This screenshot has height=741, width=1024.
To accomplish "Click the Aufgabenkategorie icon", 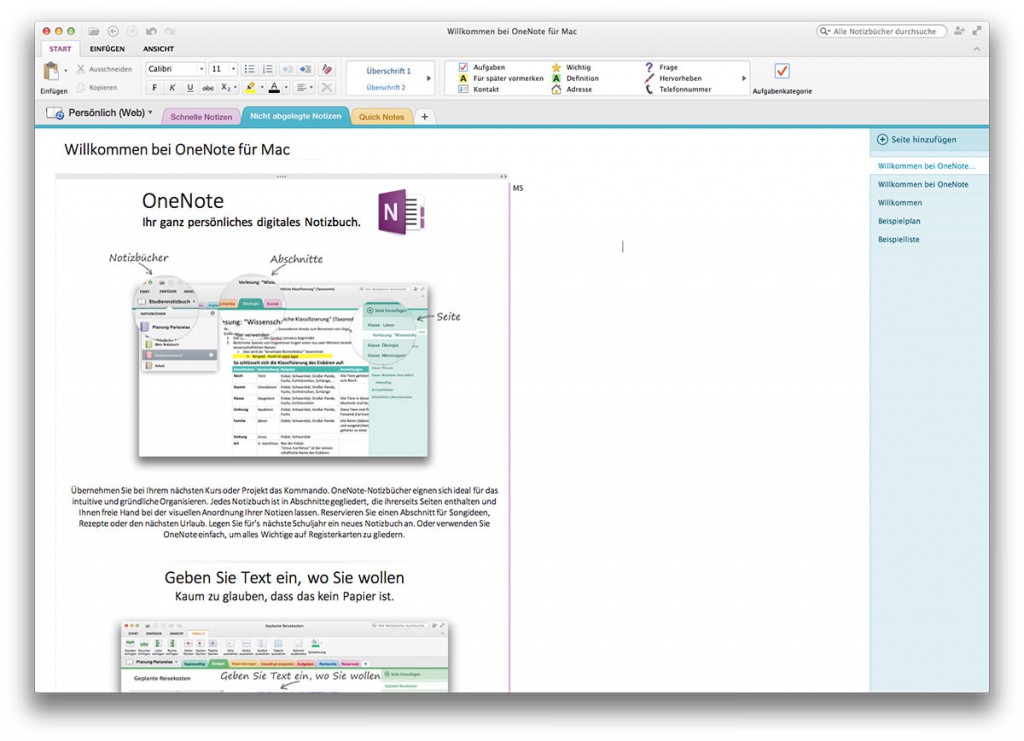I will coord(780,68).
